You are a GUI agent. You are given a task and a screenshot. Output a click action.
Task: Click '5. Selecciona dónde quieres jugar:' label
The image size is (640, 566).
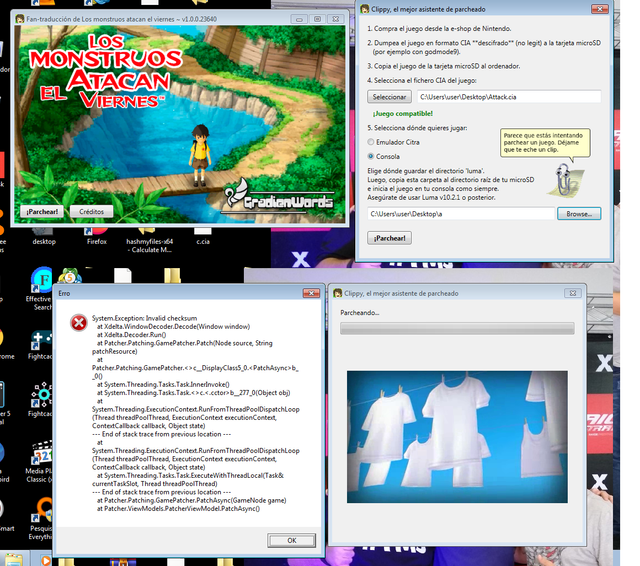tap(417, 128)
